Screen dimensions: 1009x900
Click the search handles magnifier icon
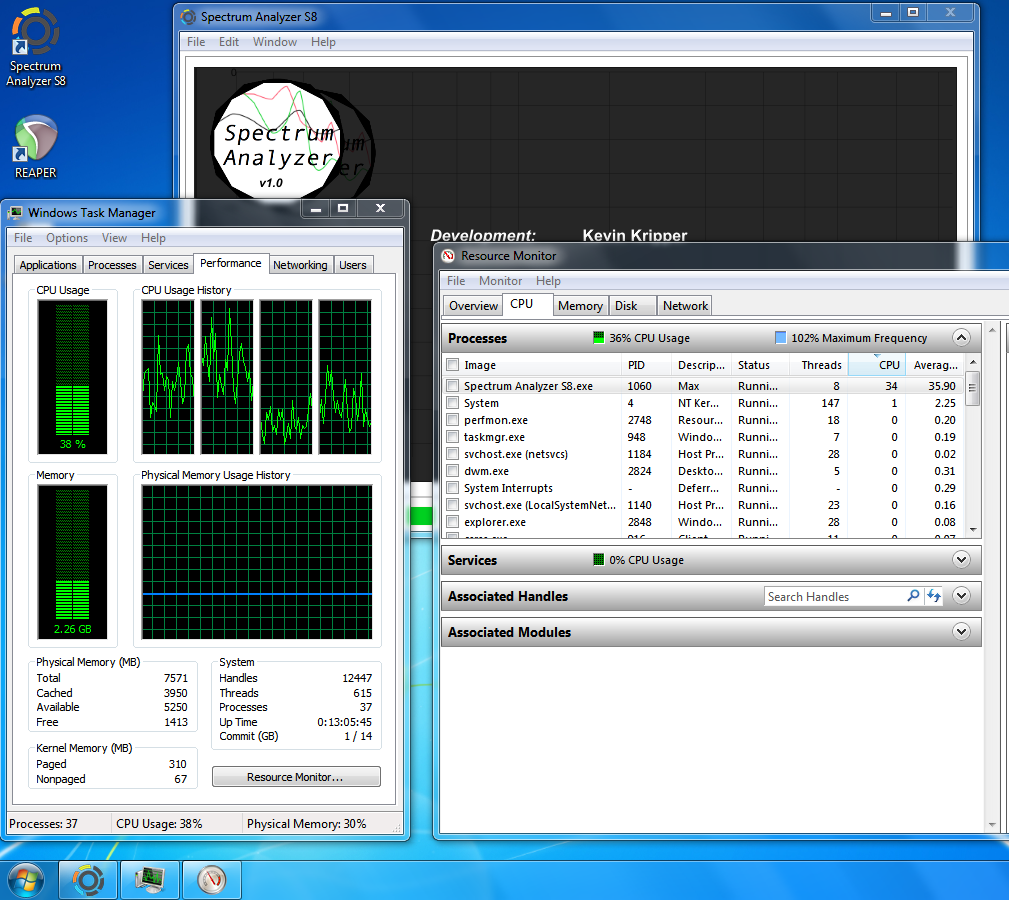tap(913, 596)
